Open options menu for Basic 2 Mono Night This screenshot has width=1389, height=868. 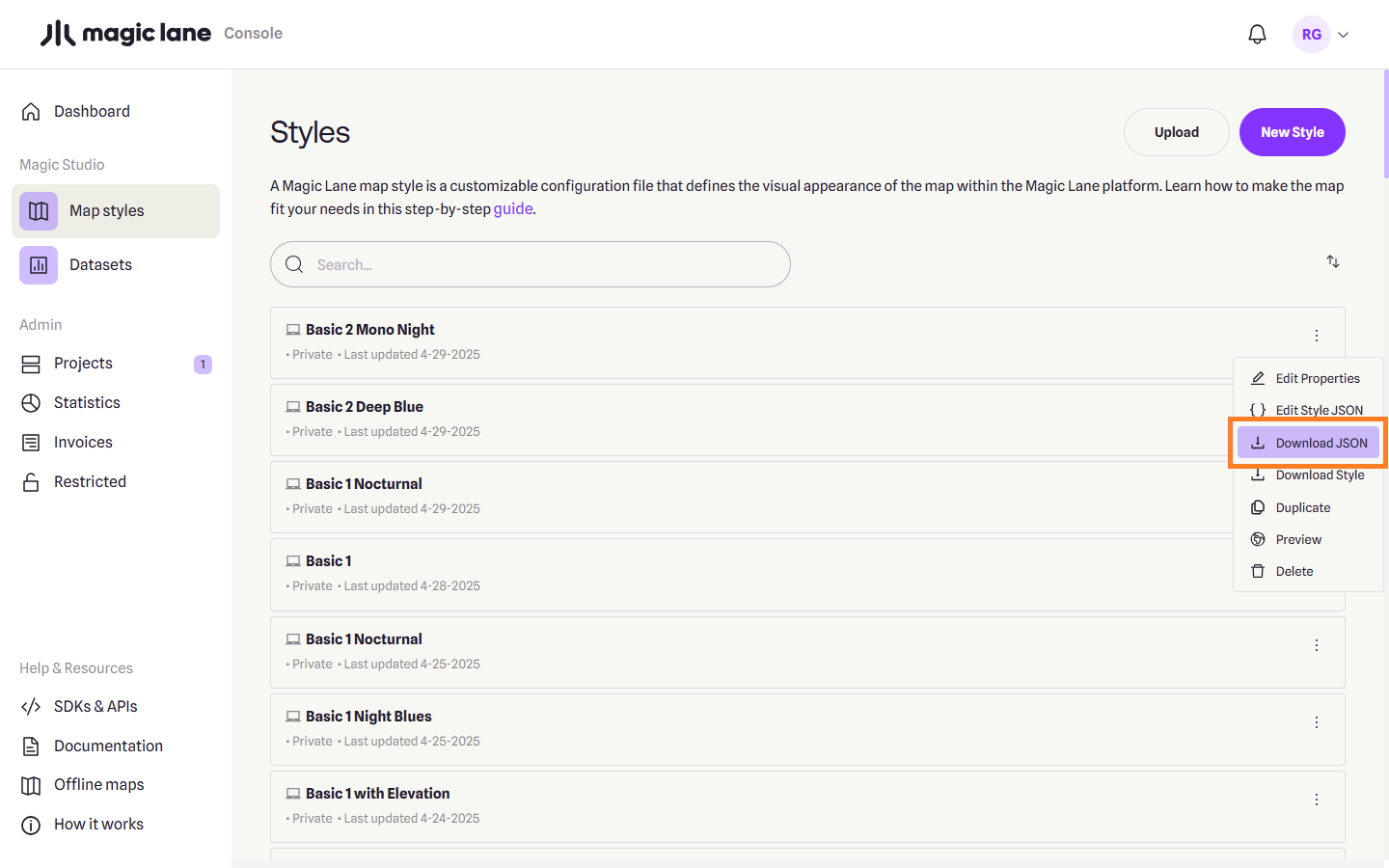1316,336
